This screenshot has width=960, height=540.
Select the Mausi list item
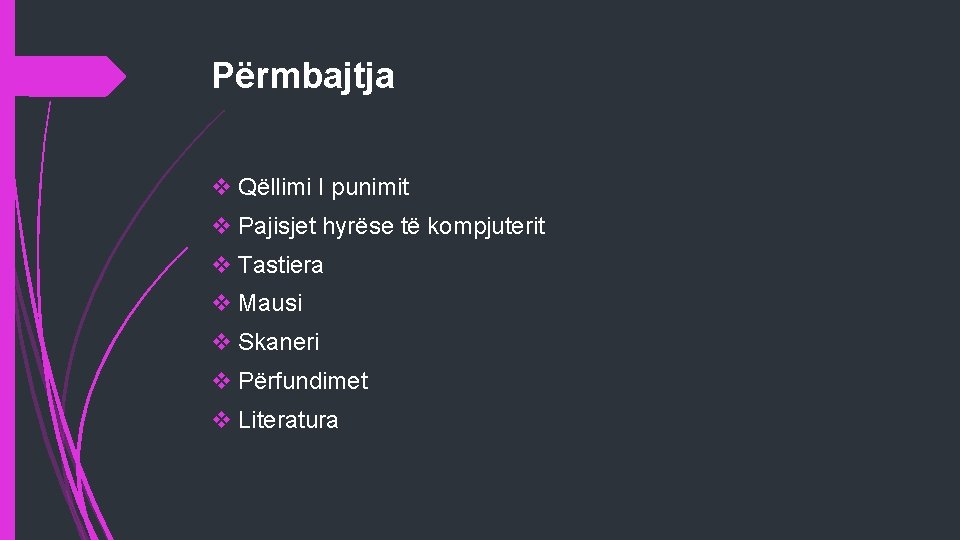(x=270, y=303)
